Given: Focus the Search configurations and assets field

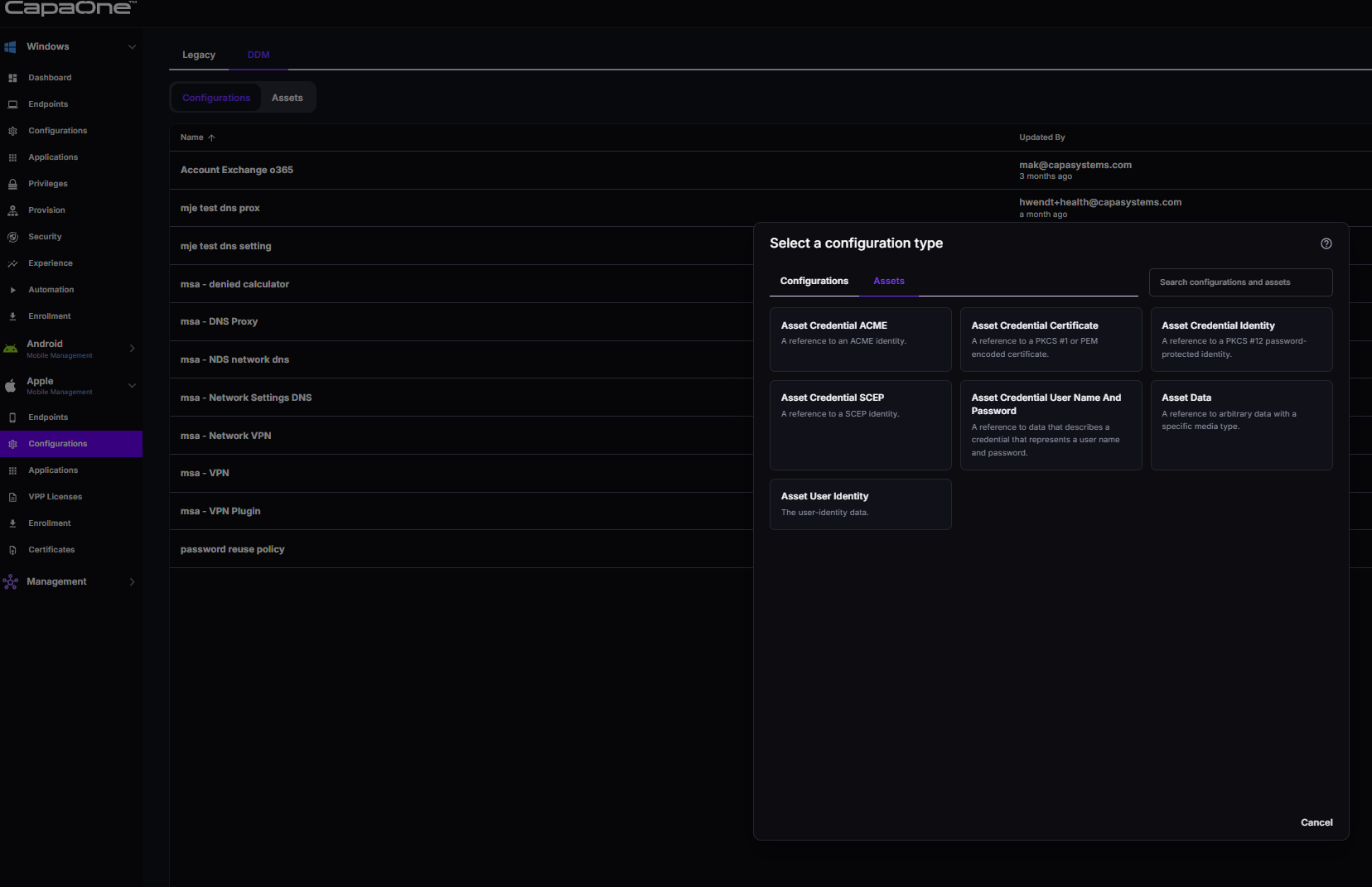Looking at the screenshot, I should click(1240, 282).
